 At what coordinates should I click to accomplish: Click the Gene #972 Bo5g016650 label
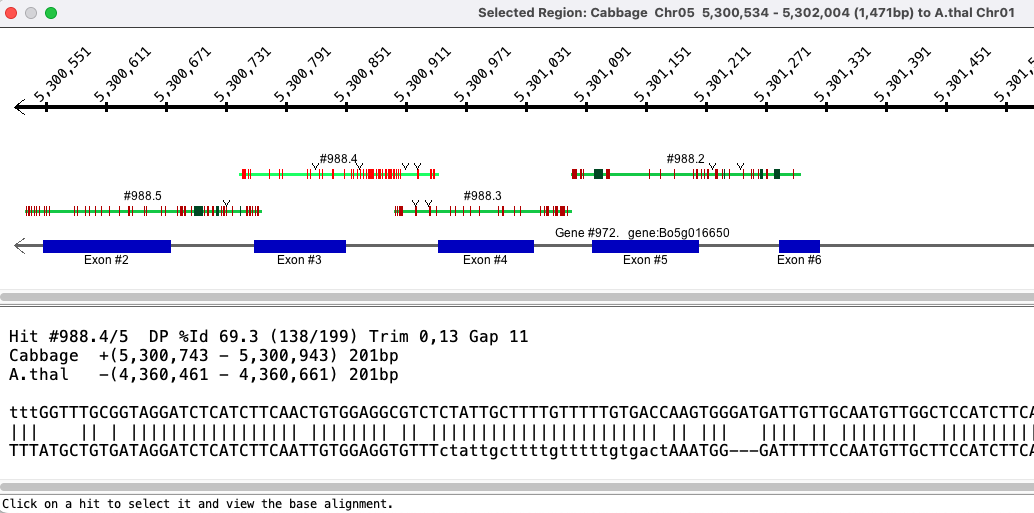point(642,233)
